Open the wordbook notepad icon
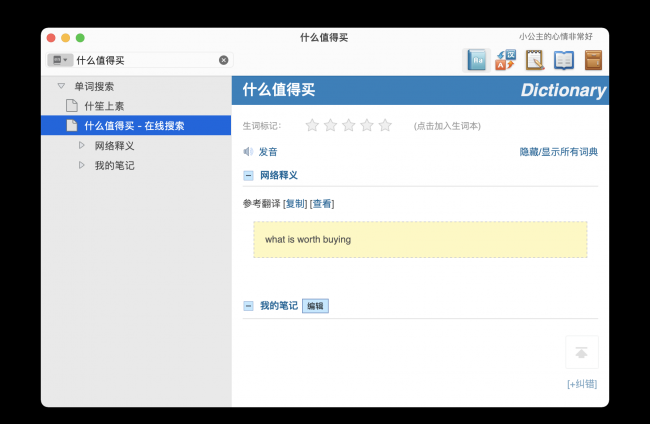The height and width of the screenshot is (424, 650). coord(535,60)
